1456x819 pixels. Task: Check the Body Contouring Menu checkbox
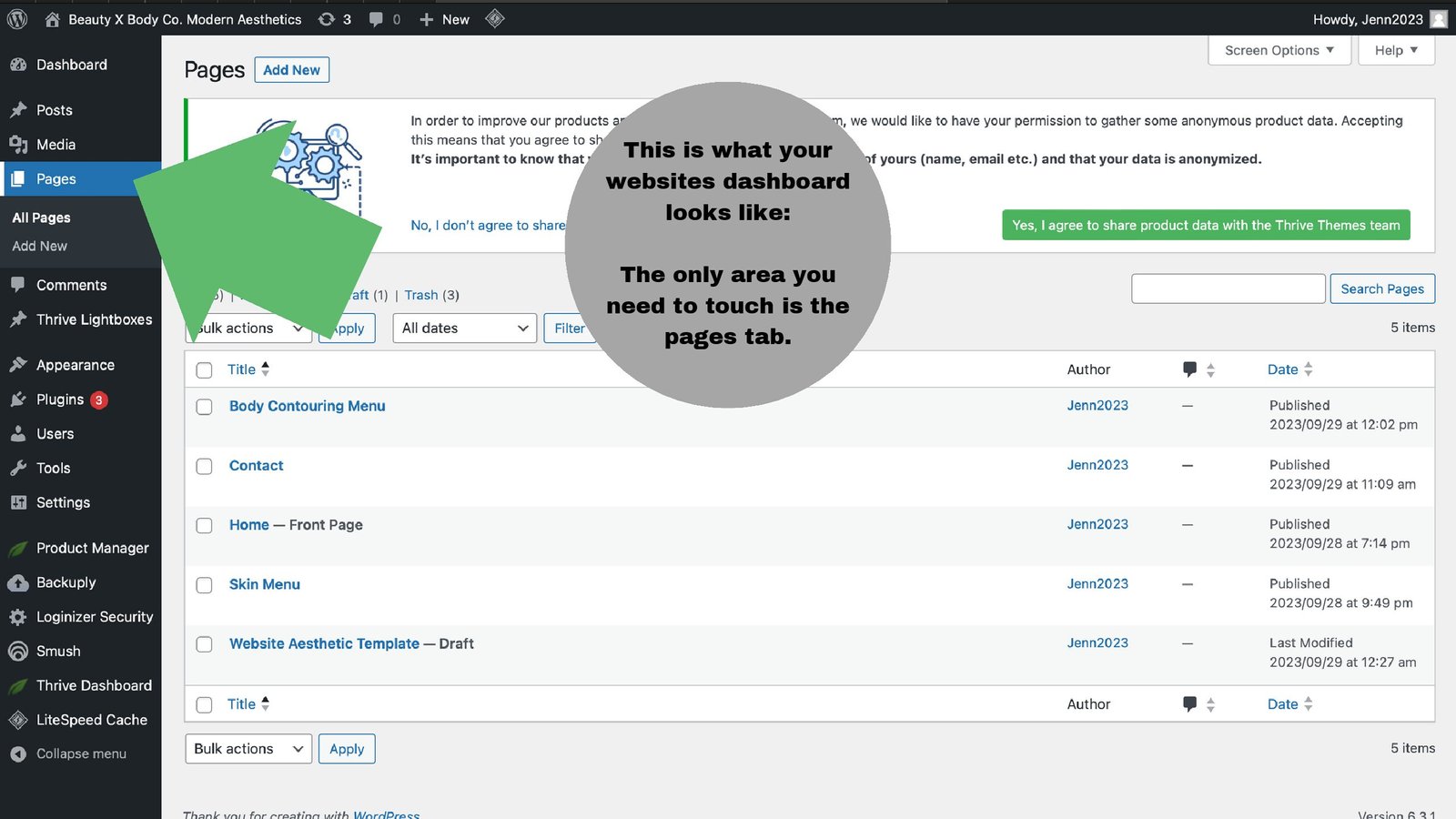(205, 407)
